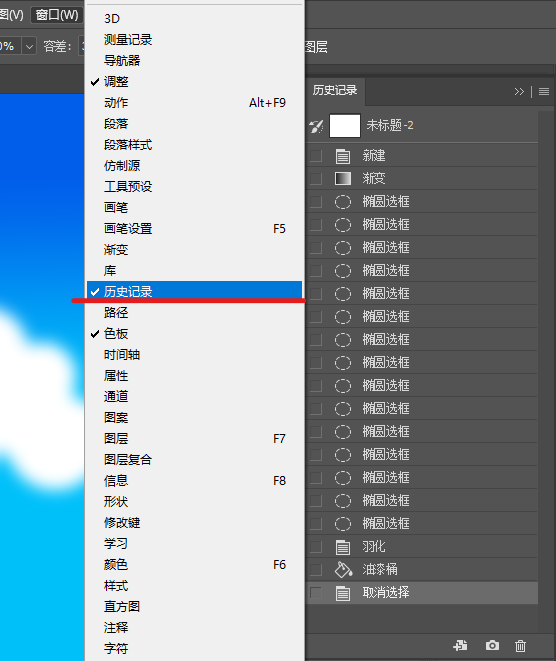
Task: Click the 新建 history state icon
Action: pos(343,156)
